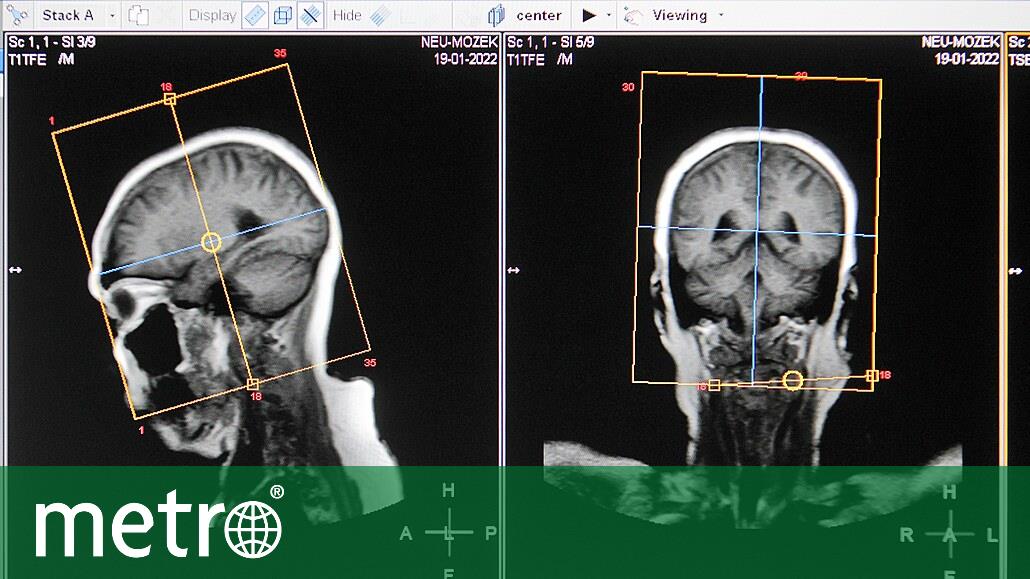
Task: Click the stack planning tool icon
Action: (x=18, y=15)
